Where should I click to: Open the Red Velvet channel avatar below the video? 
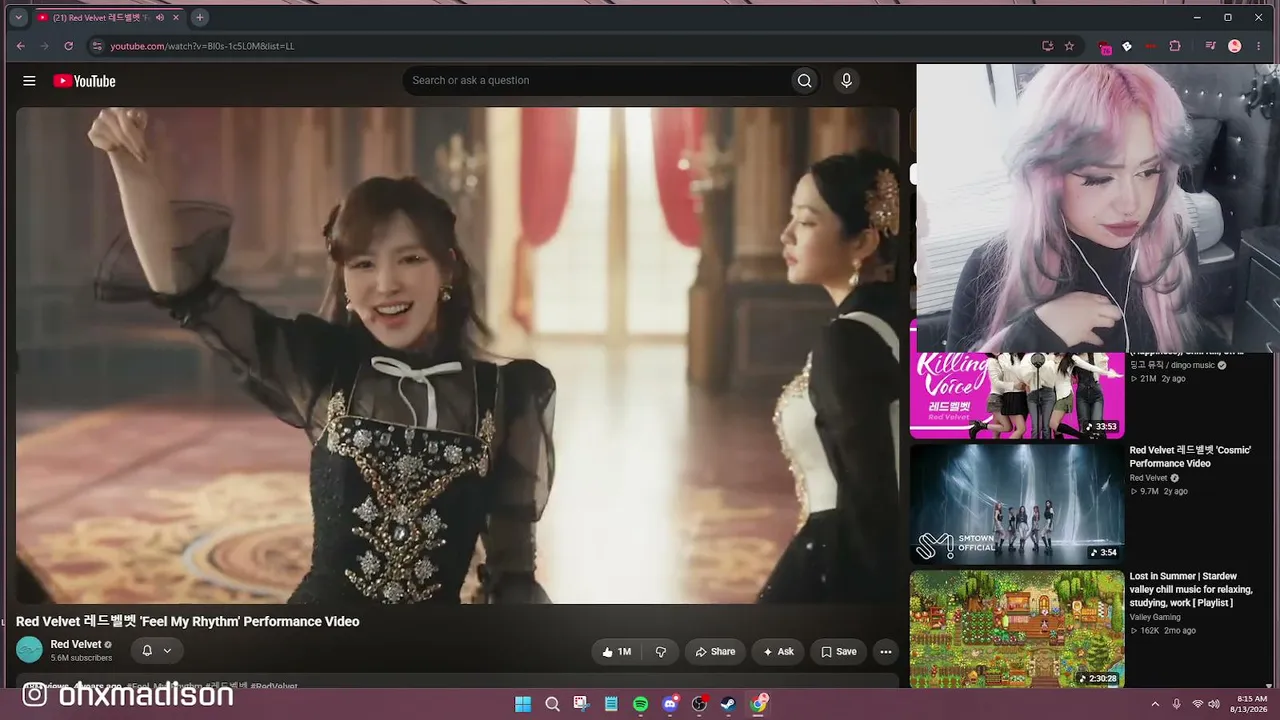(x=30, y=650)
